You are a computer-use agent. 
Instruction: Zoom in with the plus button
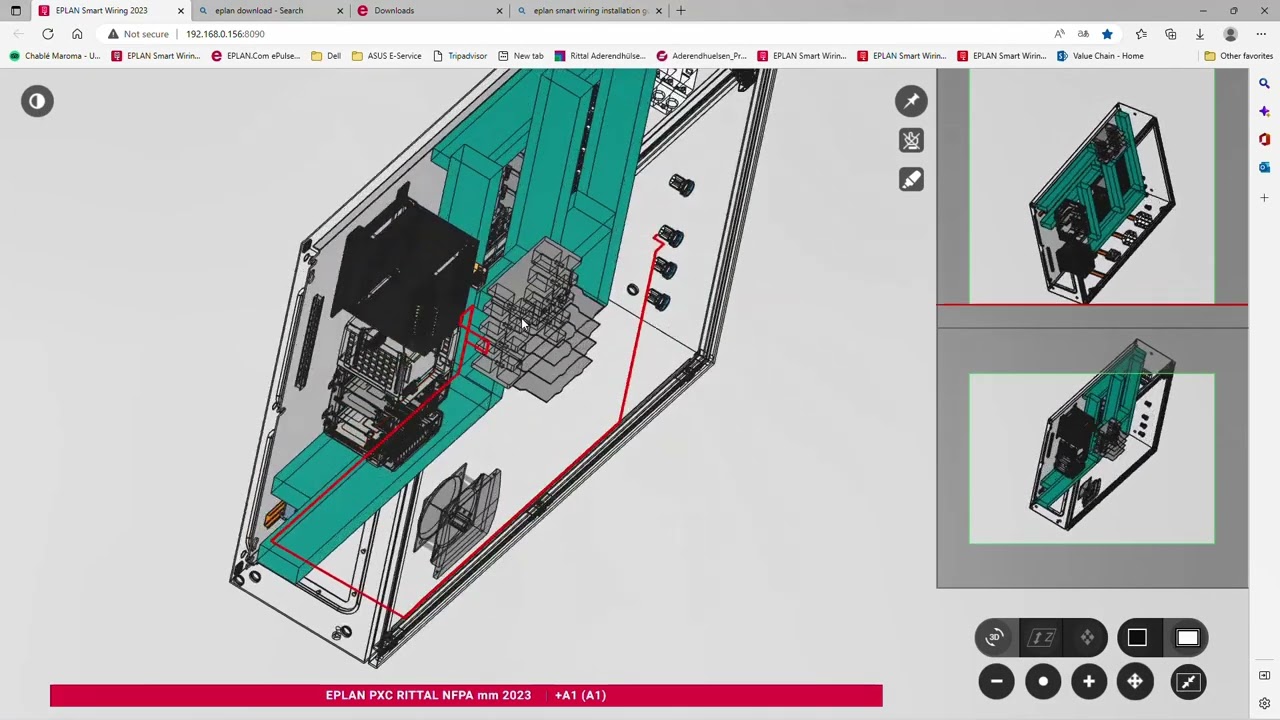(x=1089, y=681)
